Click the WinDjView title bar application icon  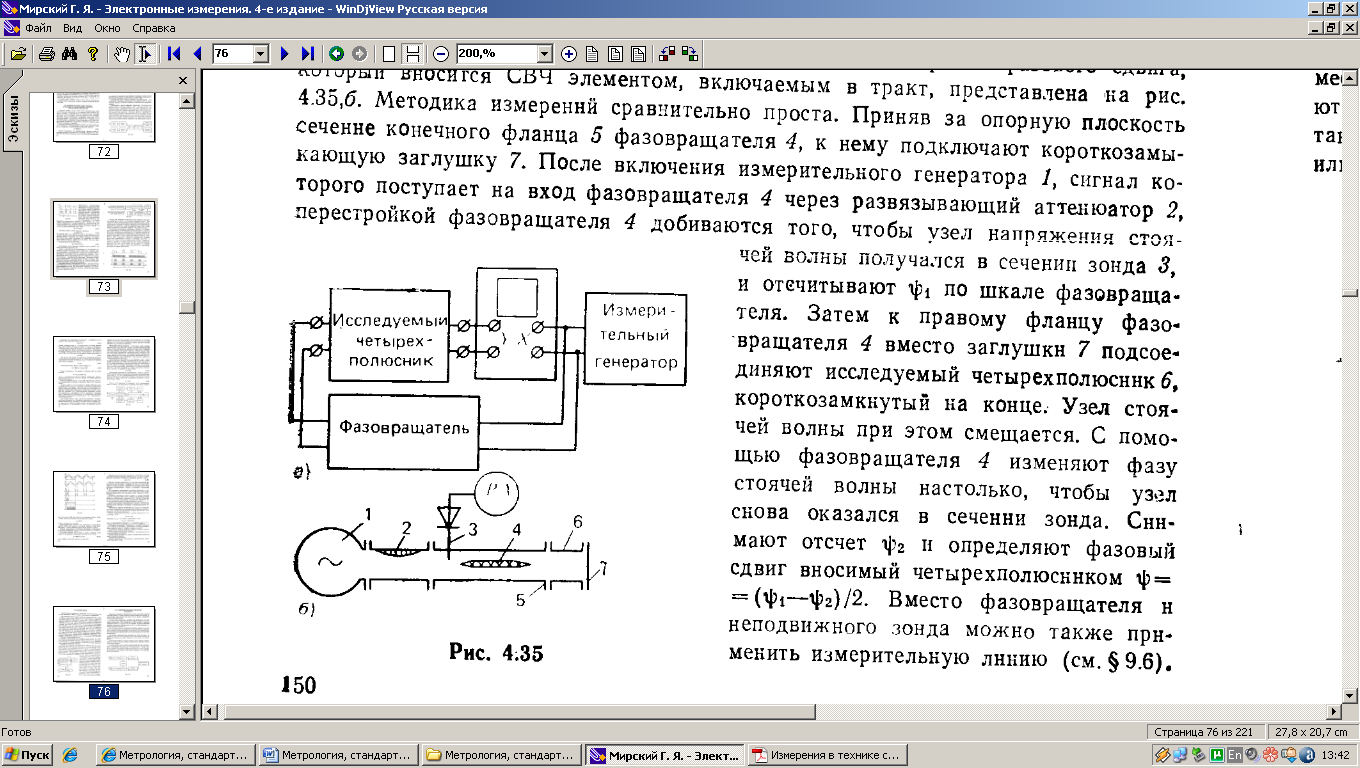tap(10, 9)
